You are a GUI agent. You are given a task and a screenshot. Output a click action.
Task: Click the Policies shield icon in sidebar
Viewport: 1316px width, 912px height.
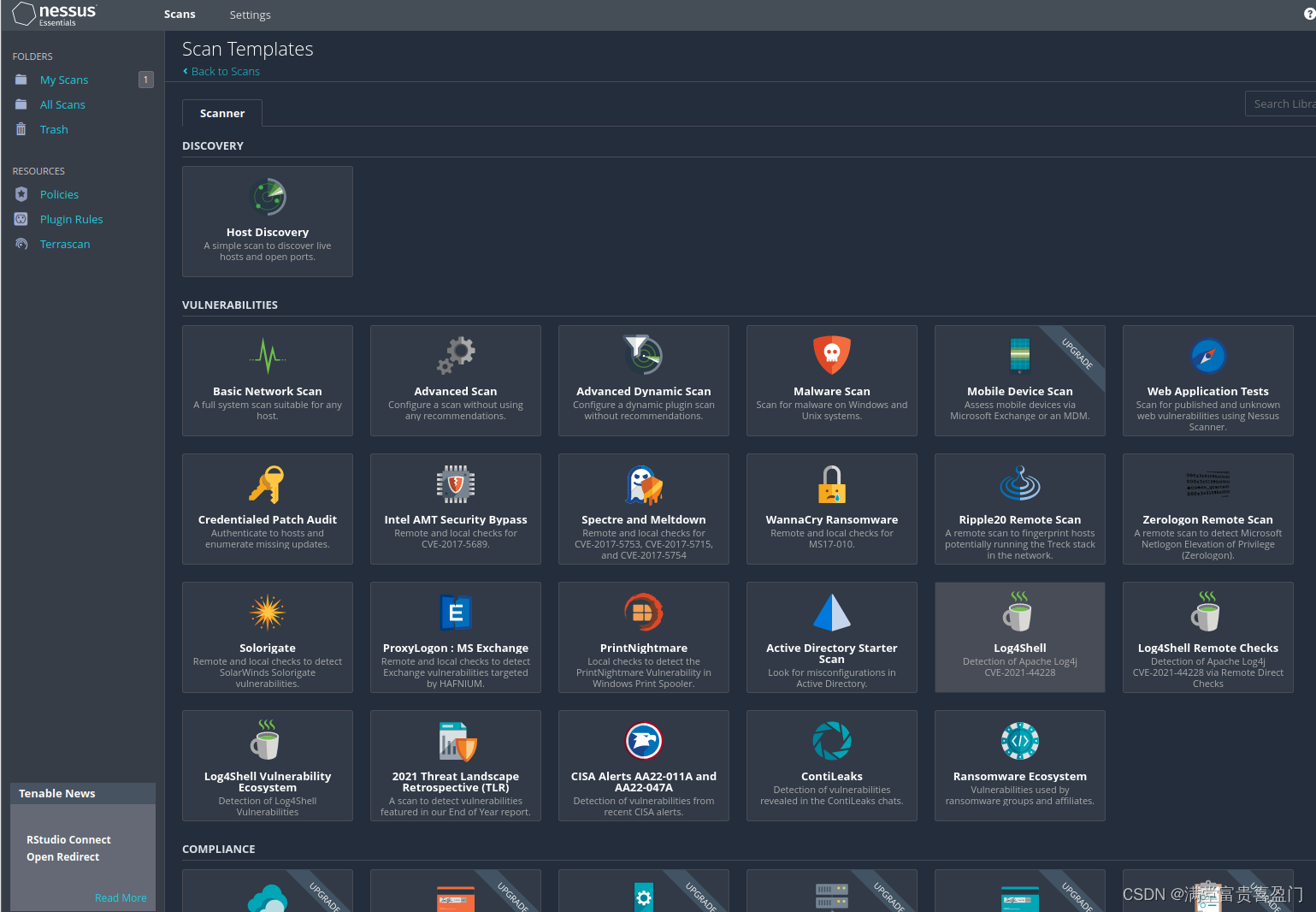click(x=21, y=194)
